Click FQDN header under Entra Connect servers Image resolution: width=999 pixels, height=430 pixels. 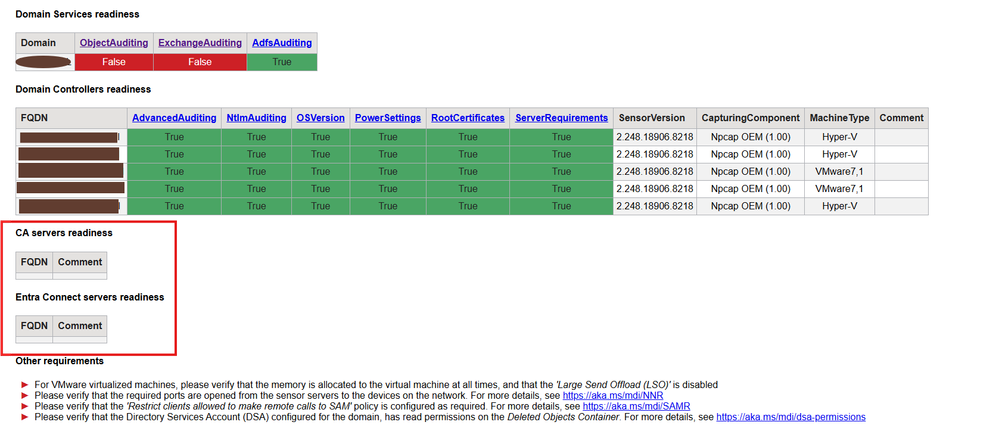point(34,326)
